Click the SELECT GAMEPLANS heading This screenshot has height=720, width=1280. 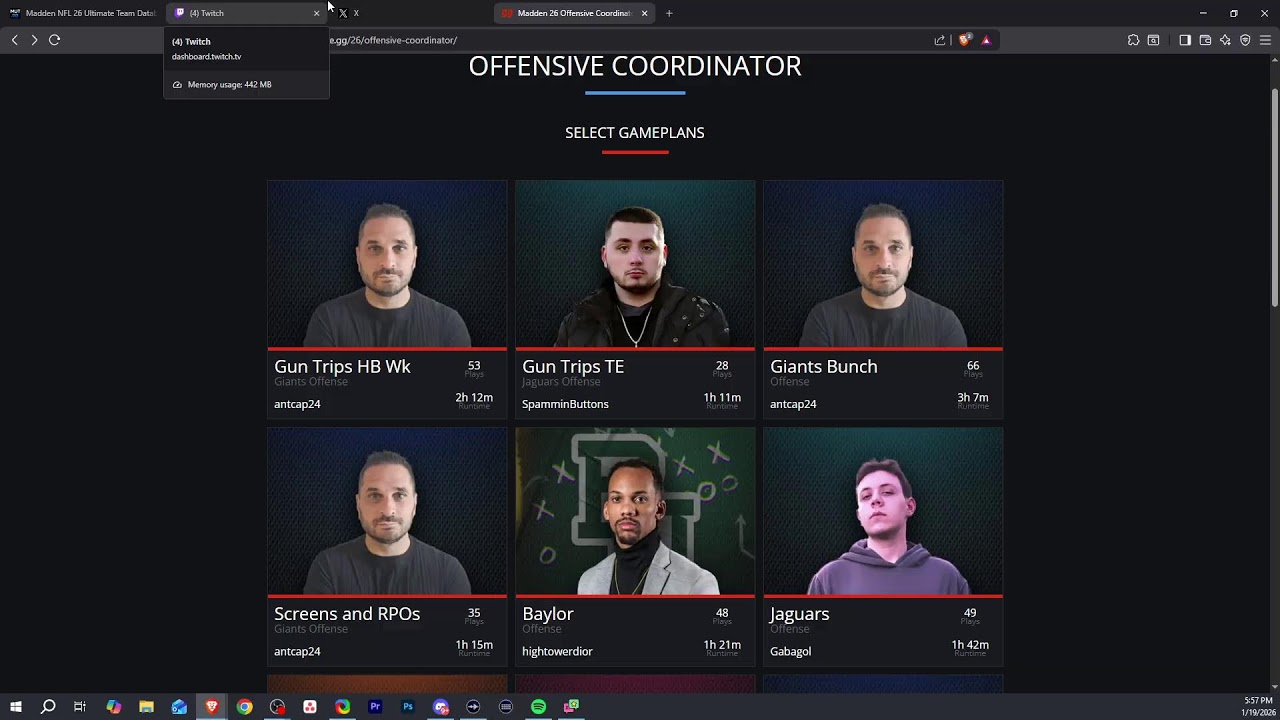pyautogui.click(x=635, y=132)
